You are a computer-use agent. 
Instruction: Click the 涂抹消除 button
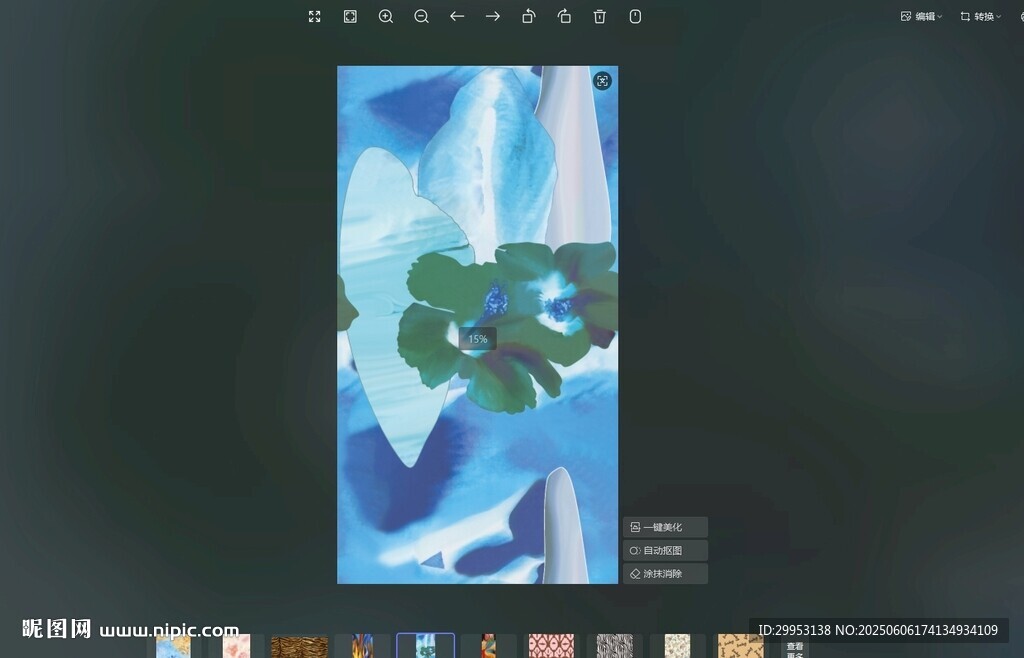coord(665,574)
